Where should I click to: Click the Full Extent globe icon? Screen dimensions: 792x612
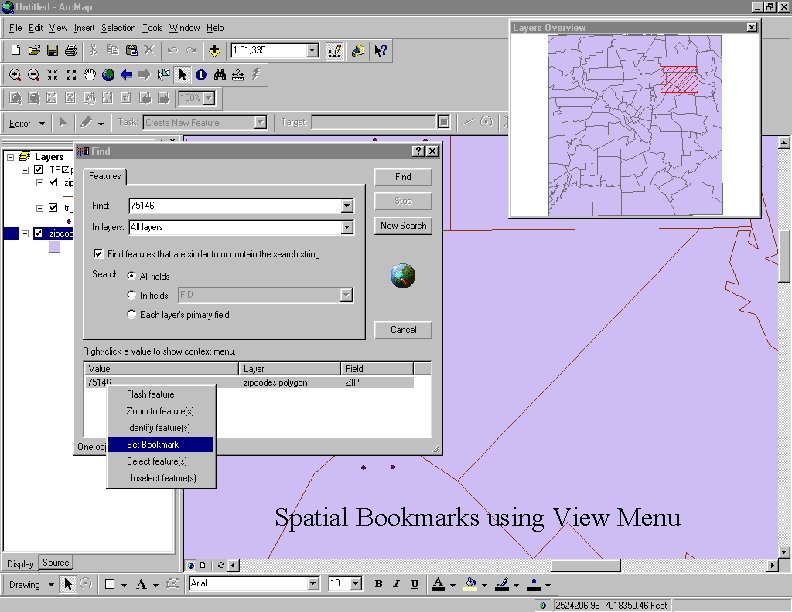108,75
